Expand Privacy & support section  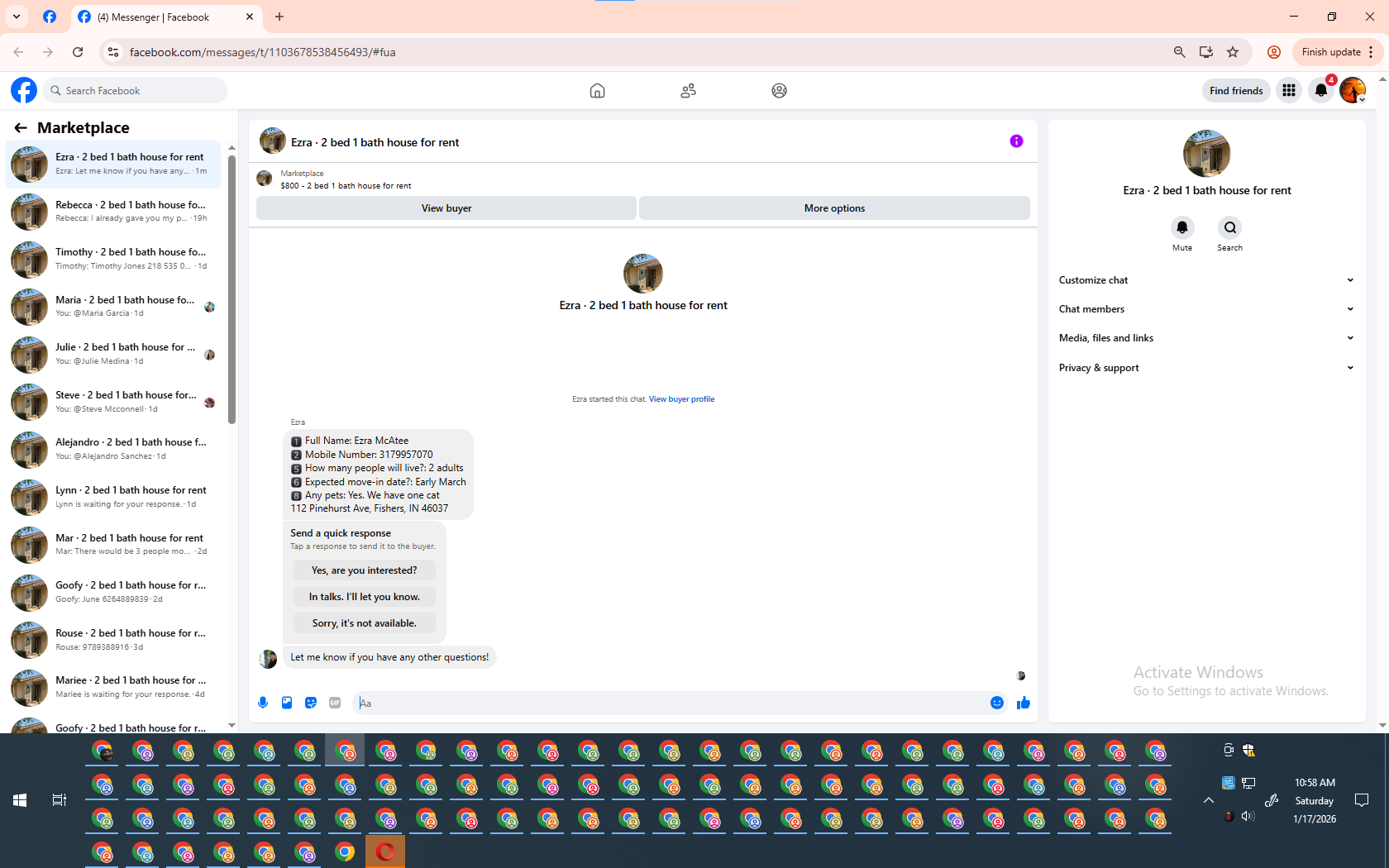coord(1206,368)
